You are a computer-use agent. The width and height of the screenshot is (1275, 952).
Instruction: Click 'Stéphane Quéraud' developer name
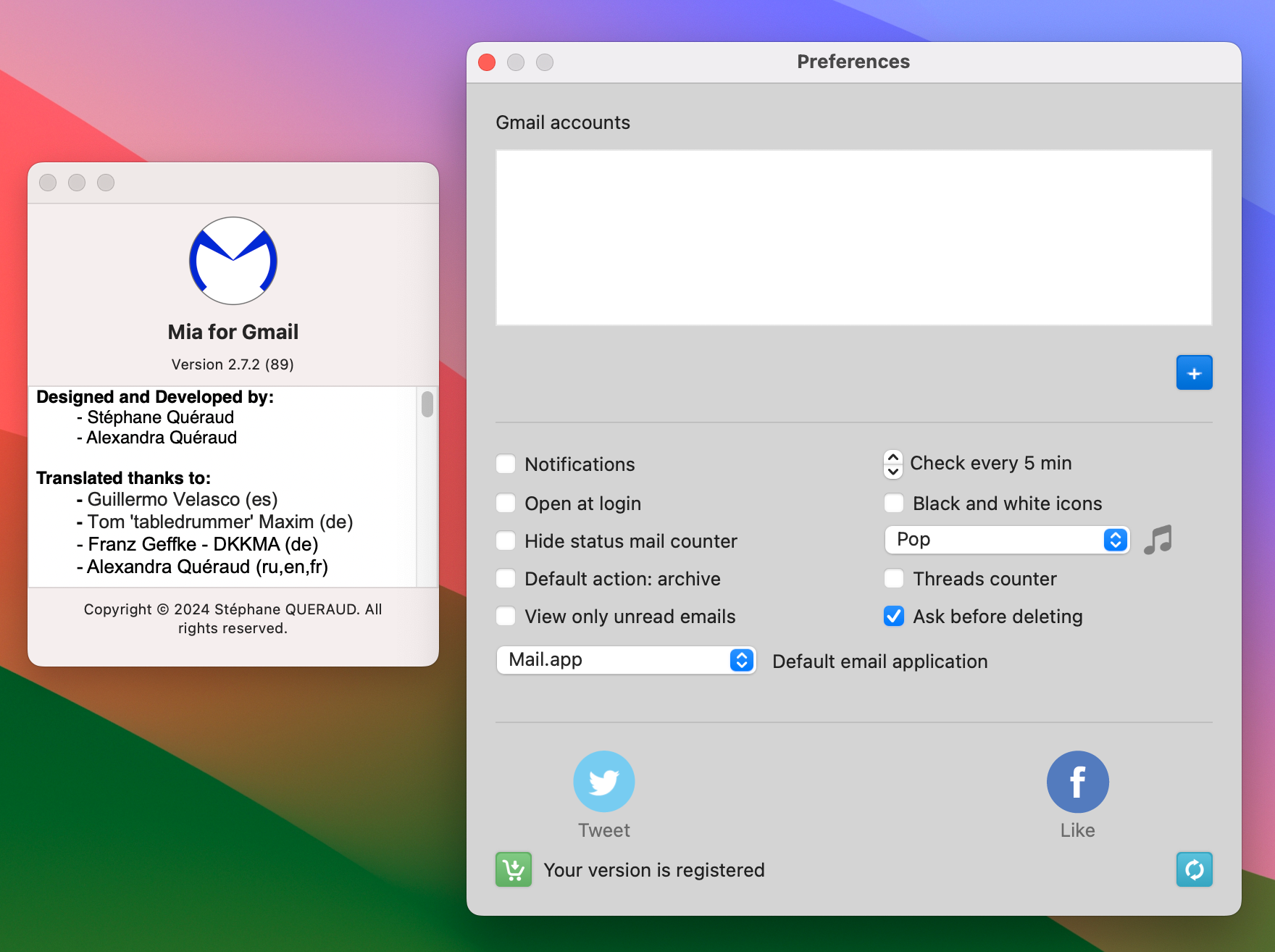point(161,417)
